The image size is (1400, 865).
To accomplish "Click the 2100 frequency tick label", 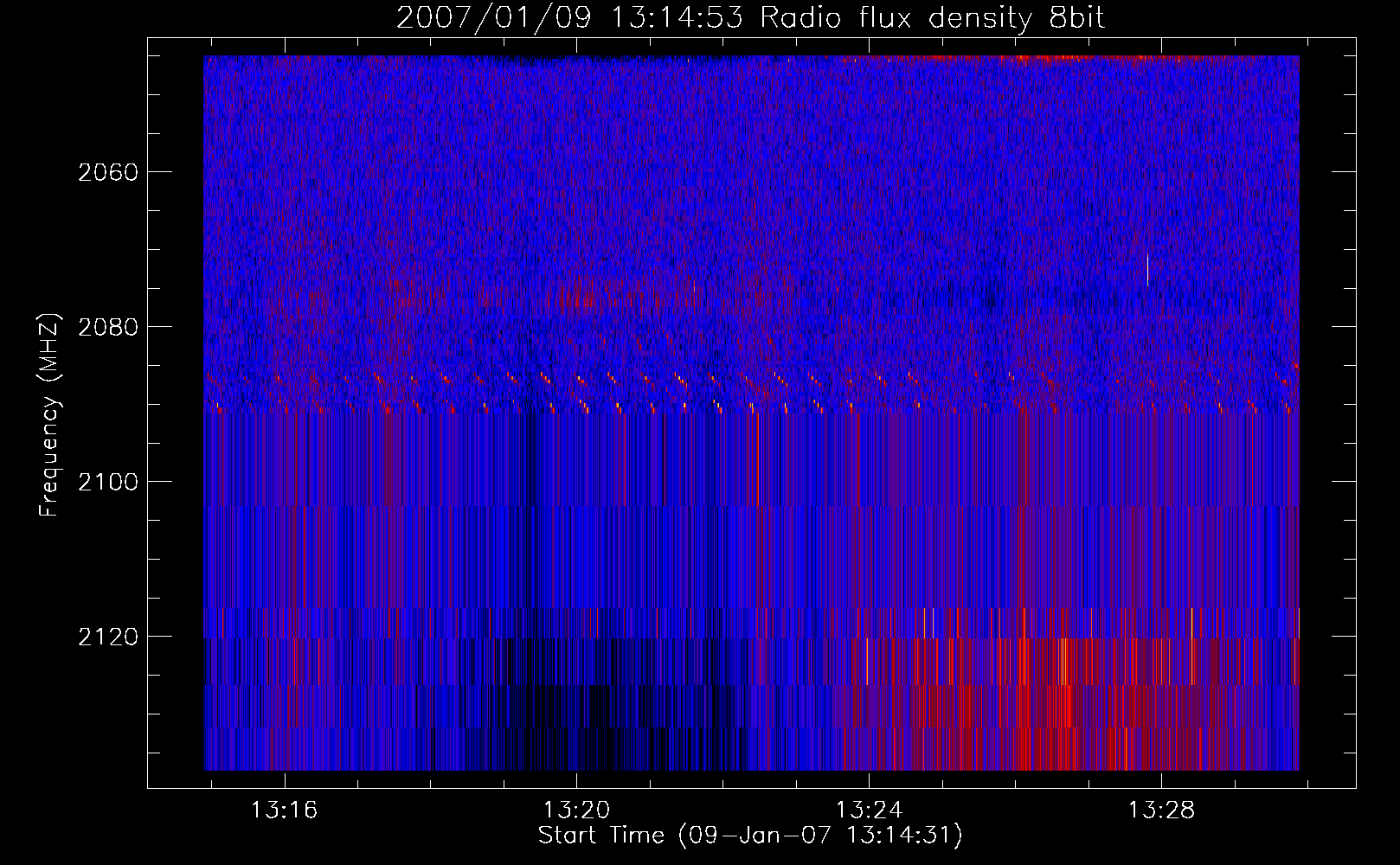I will click(108, 482).
